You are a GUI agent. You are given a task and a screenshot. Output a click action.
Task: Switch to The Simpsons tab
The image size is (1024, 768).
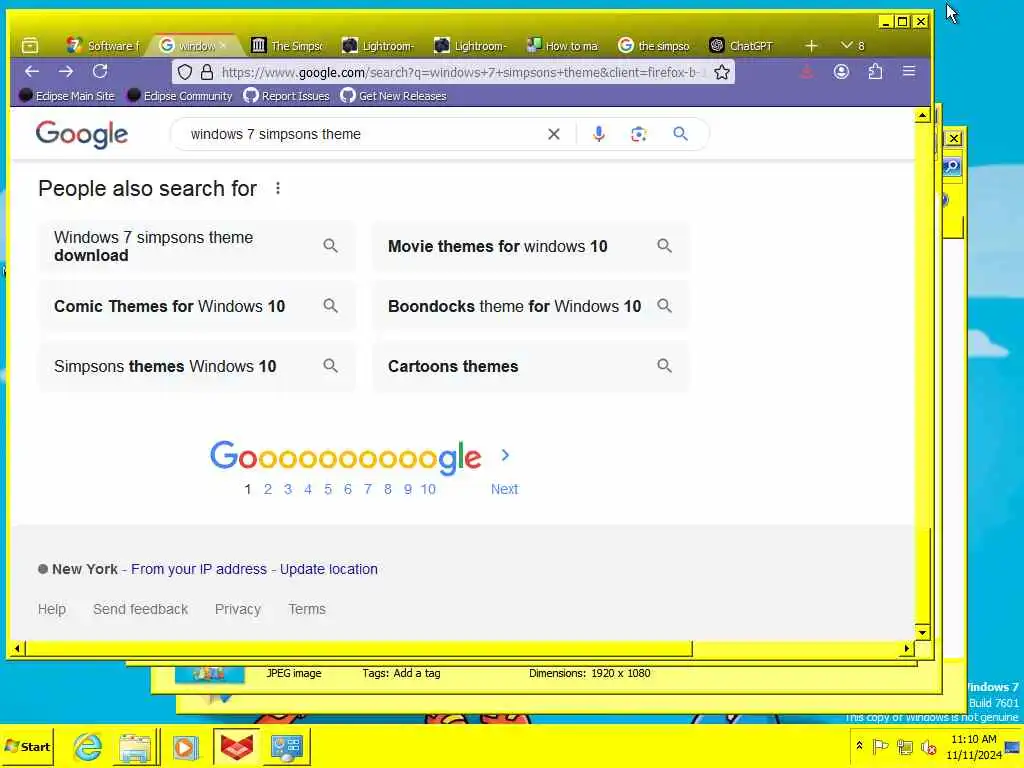coord(287,46)
